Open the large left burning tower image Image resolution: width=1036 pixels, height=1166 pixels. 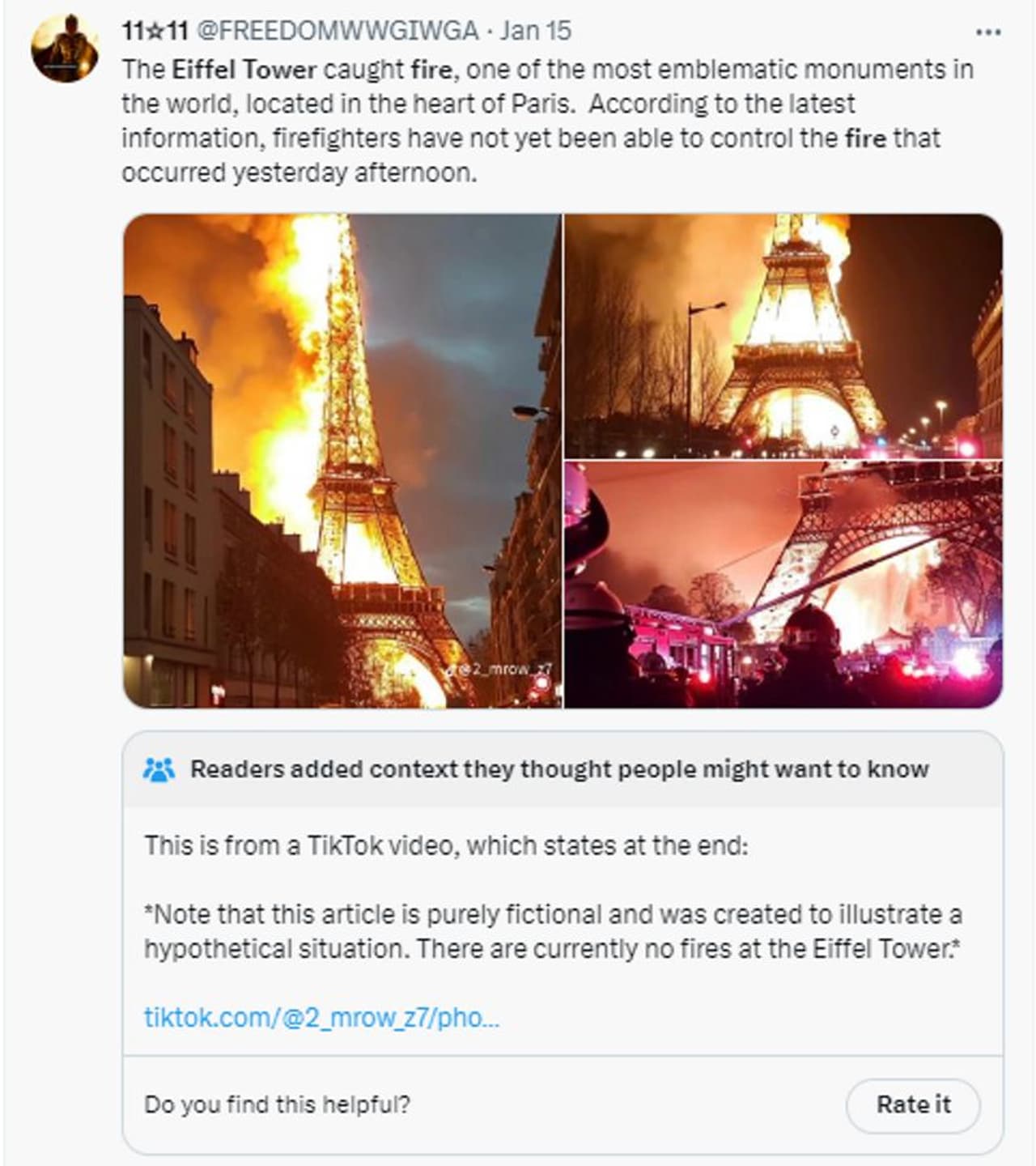tap(342, 461)
